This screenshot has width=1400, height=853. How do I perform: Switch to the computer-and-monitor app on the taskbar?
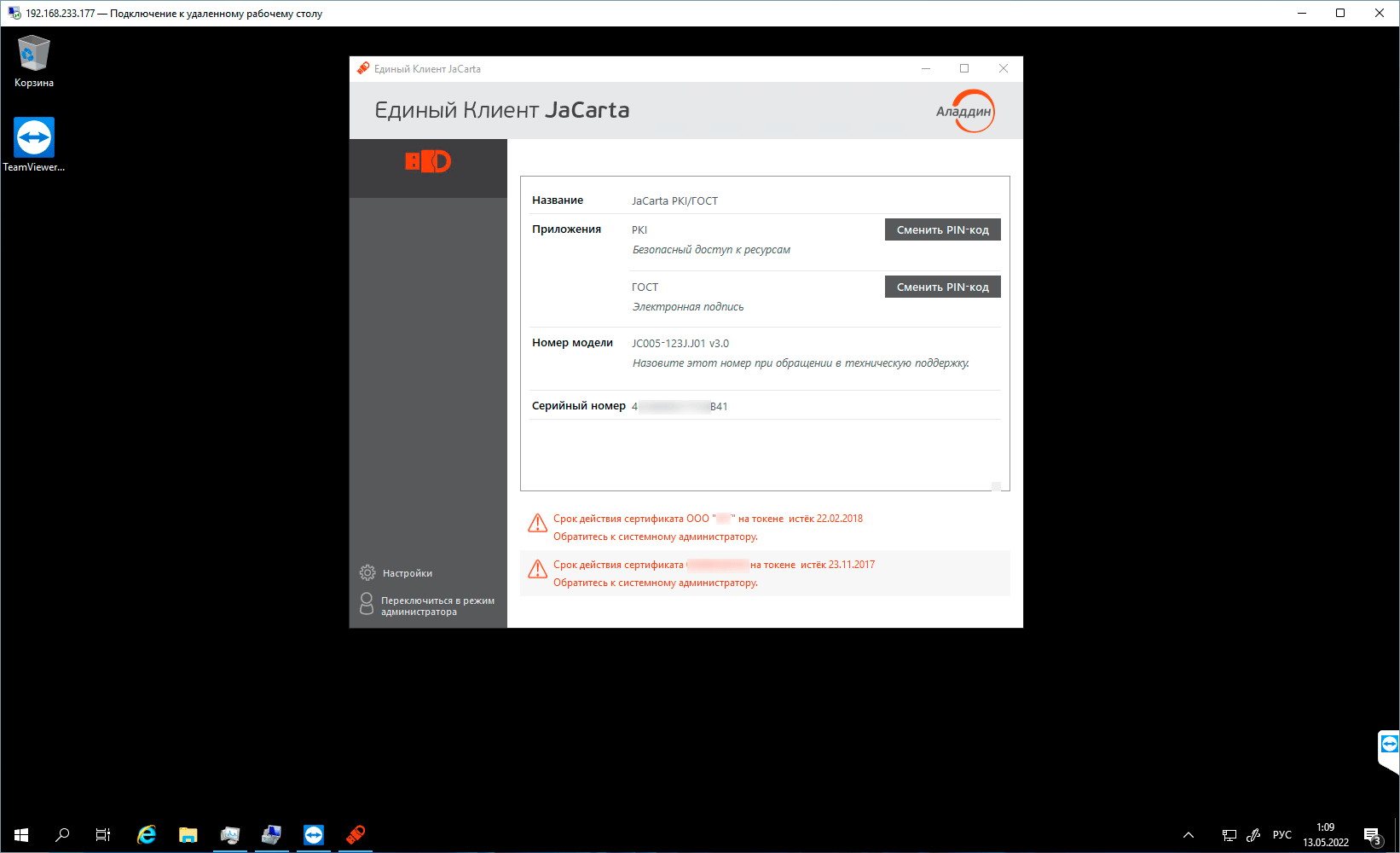pyautogui.click(x=272, y=835)
